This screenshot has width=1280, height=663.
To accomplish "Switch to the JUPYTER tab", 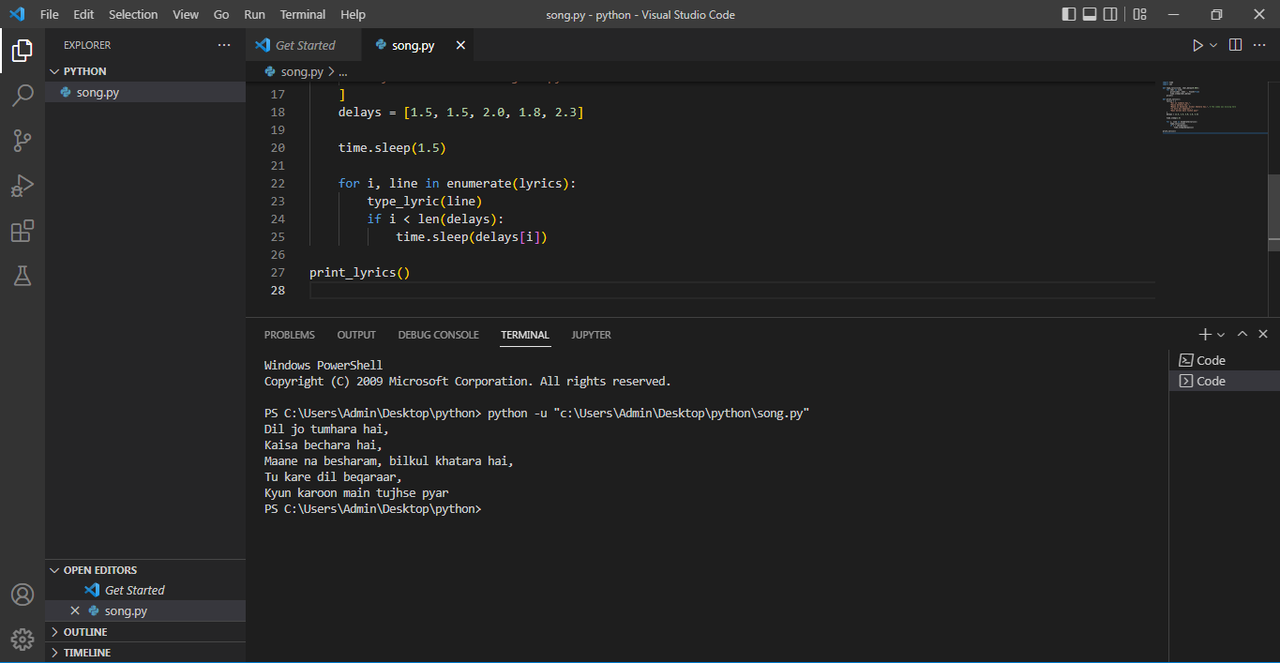I will pyautogui.click(x=591, y=334).
